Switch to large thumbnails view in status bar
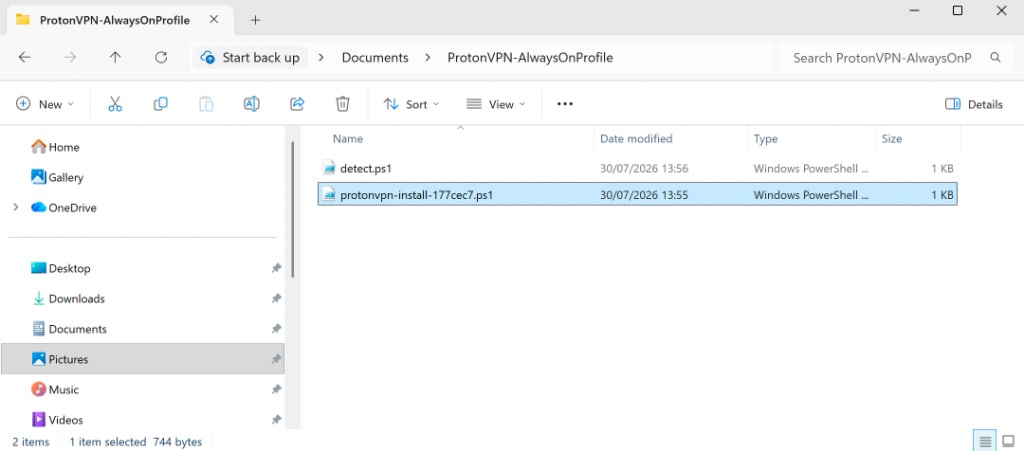The image size is (1024, 451). click(1008, 442)
